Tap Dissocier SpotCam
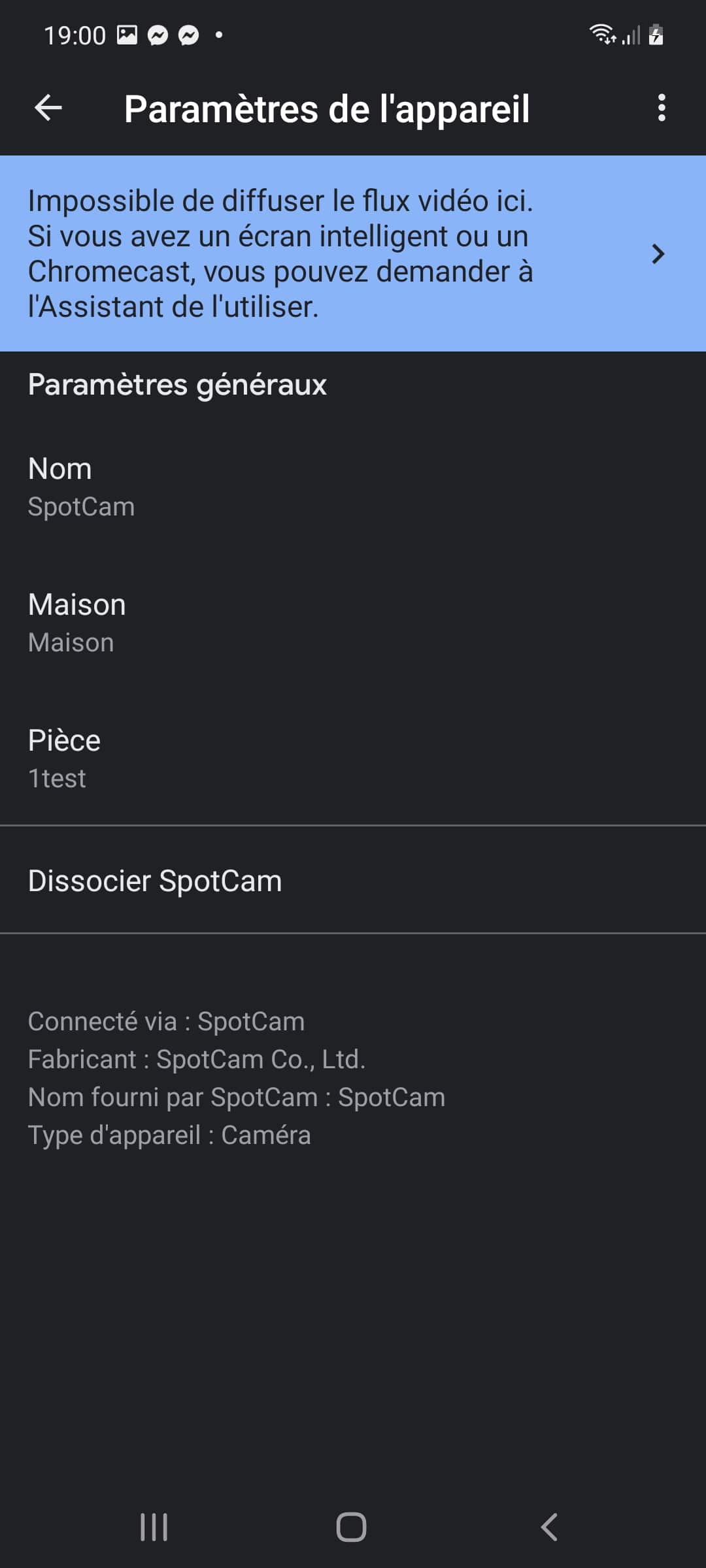 [353, 880]
